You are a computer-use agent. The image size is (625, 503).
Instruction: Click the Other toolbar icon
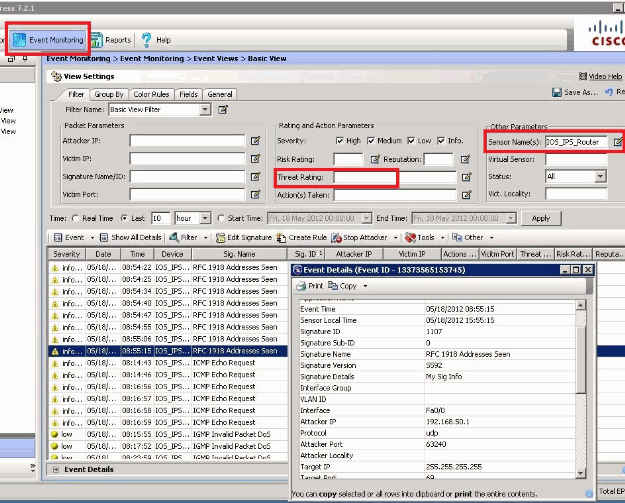tap(457, 237)
